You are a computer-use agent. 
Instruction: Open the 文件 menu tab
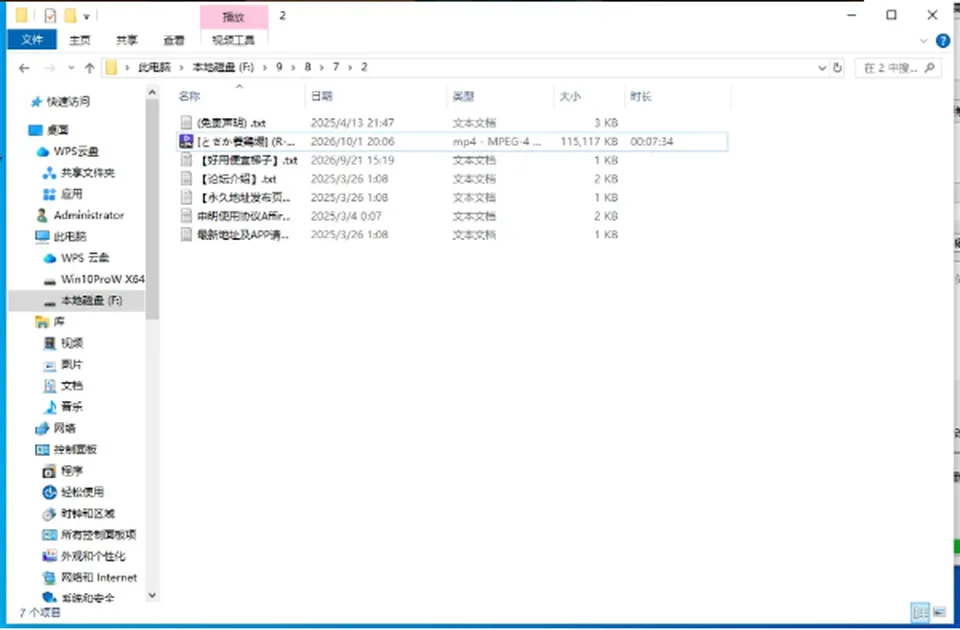(x=32, y=40)
